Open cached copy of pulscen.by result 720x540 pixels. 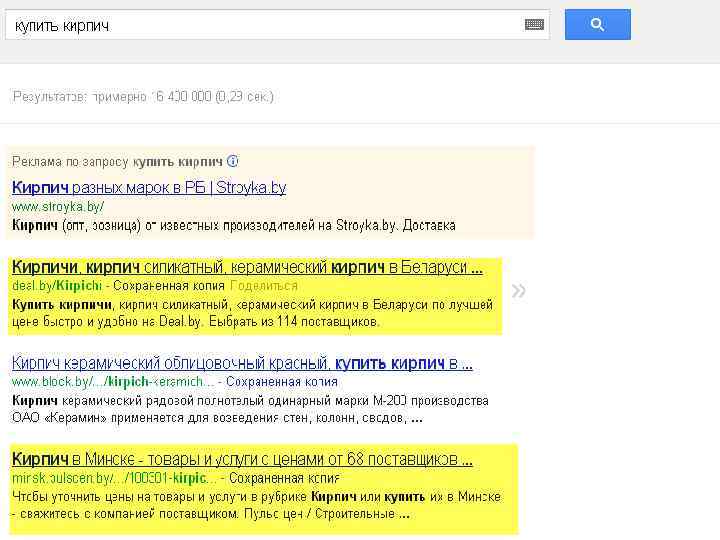click(284, 478)
